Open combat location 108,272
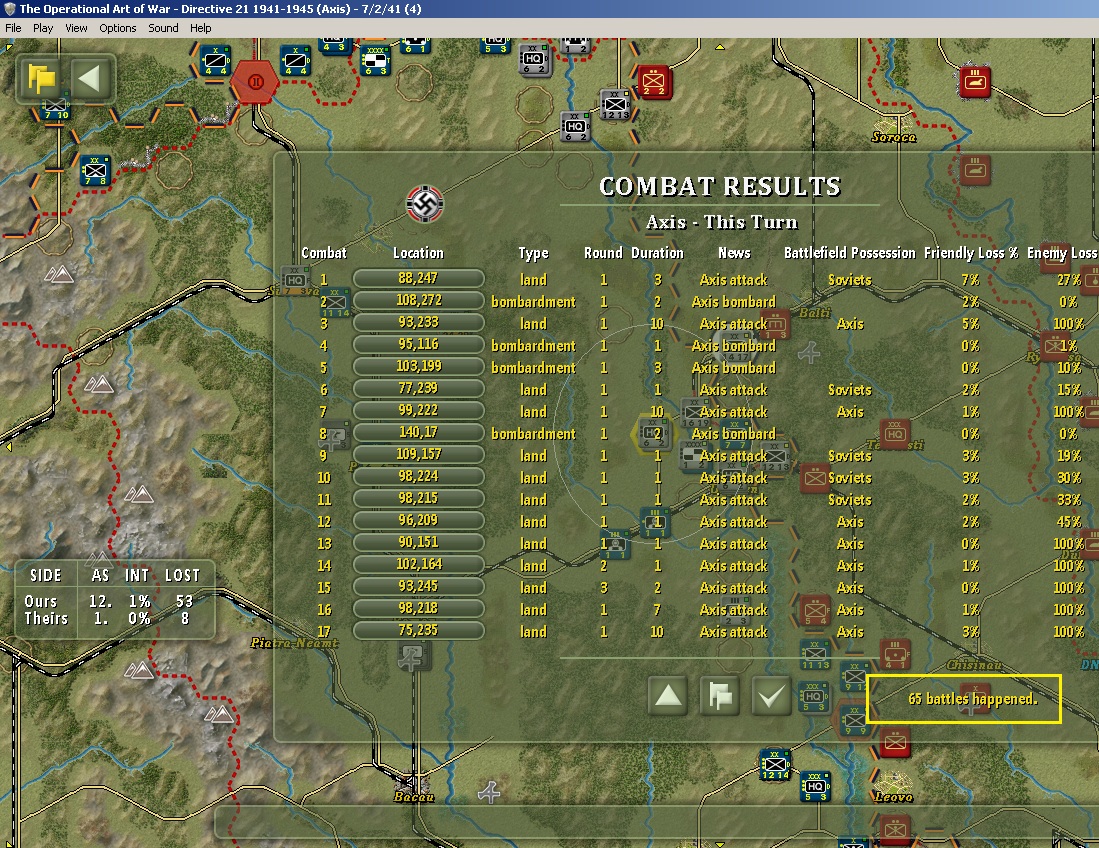The height and width of the screenshot is (848, 1099). 418,301
